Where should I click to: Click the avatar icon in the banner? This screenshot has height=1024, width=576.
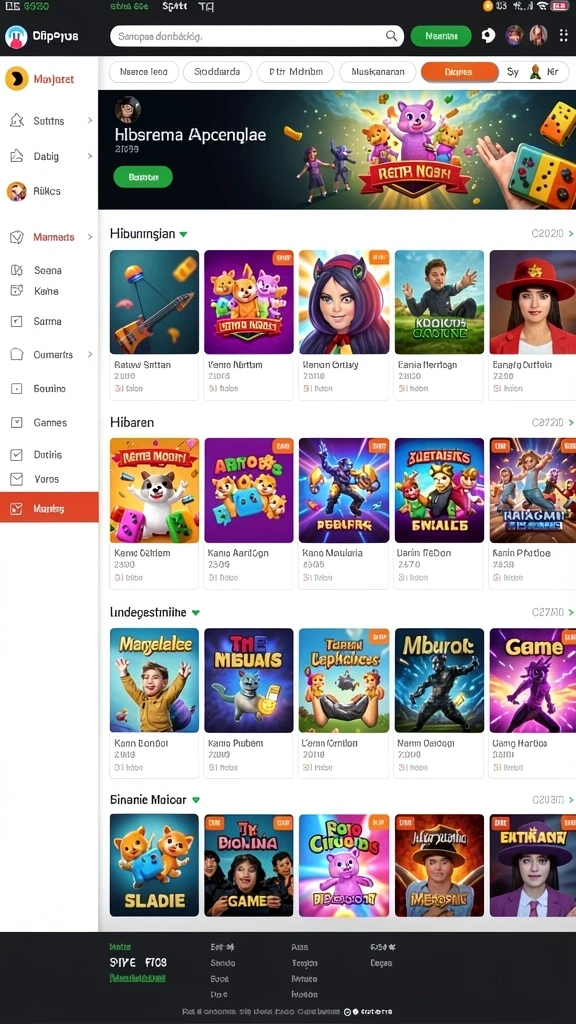coord(128,110)
